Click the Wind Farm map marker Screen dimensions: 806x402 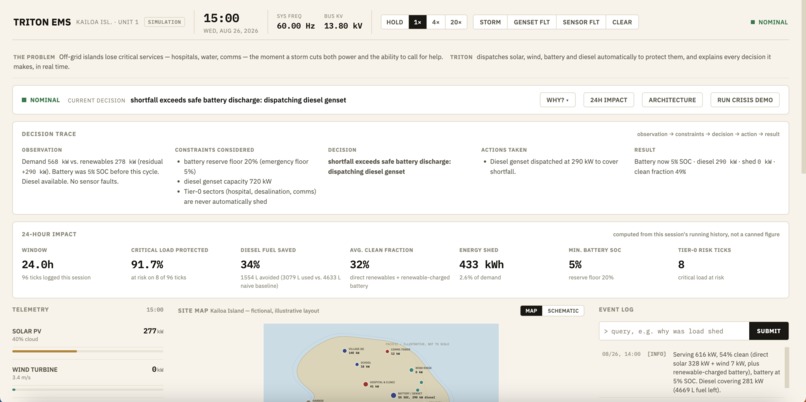tap(411, 370)
